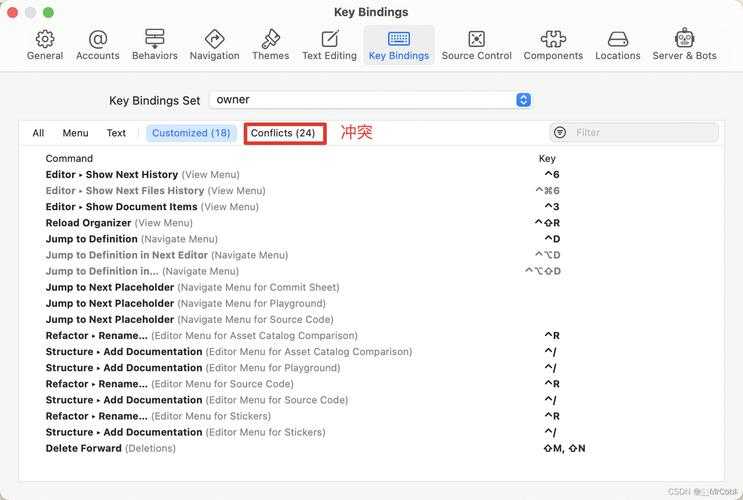
Task: Open the Server & Bots preferences pane
Action: [684, 45]
